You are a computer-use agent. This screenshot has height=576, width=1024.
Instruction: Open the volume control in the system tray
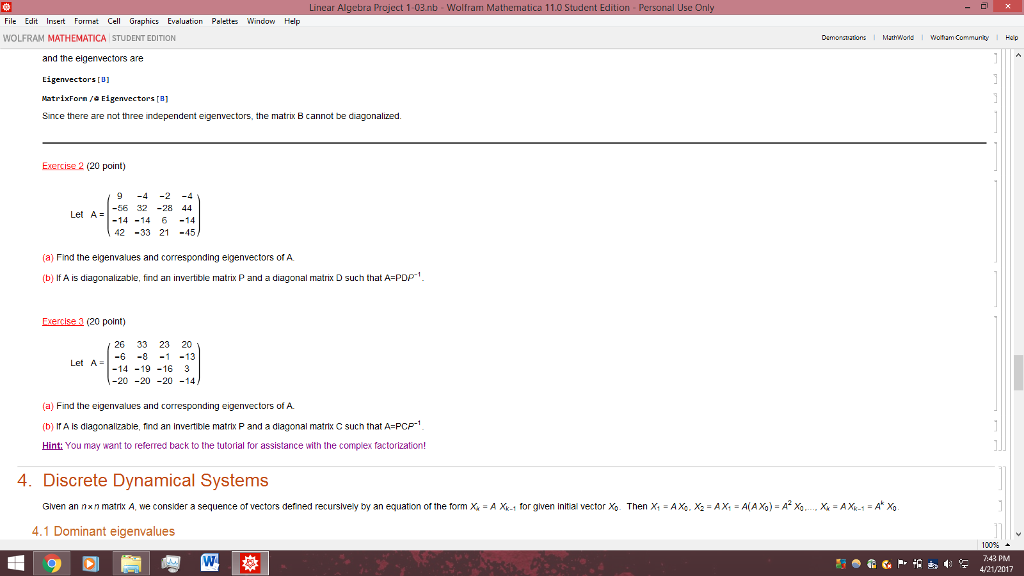(x=947, y=563)
